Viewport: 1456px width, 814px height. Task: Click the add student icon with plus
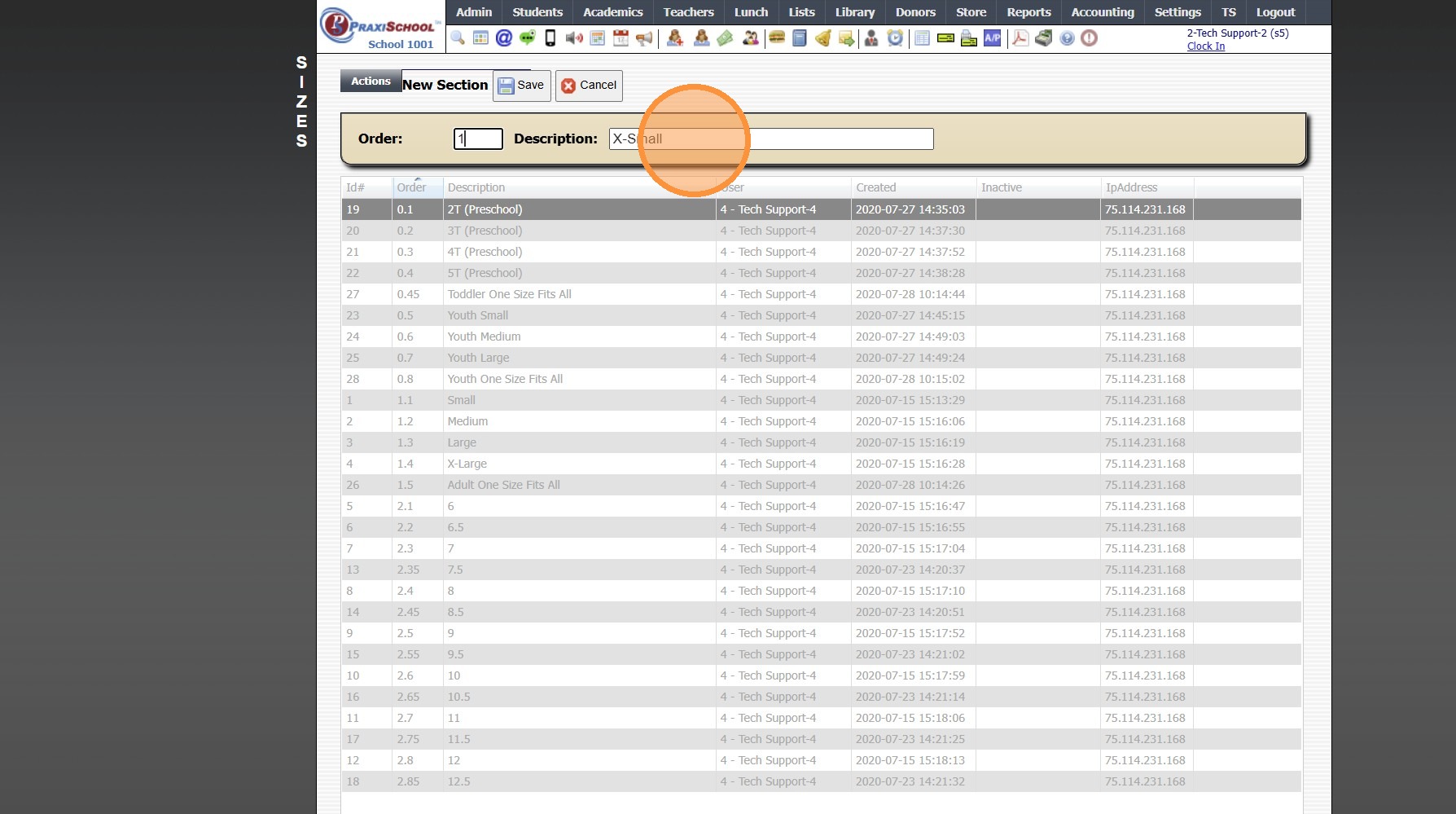click(675, 38)
